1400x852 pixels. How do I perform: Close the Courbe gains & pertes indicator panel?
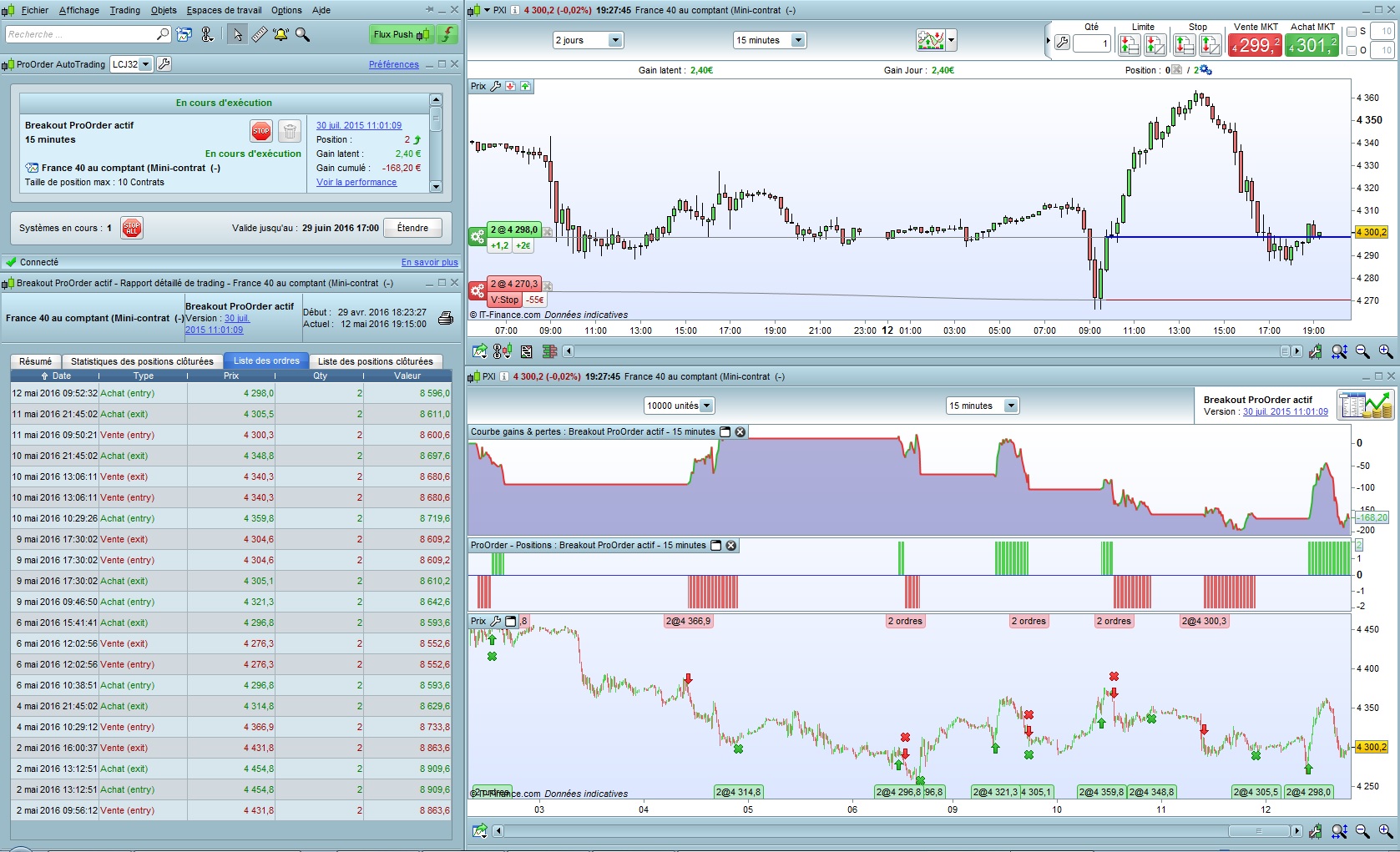tap(740, 432)
